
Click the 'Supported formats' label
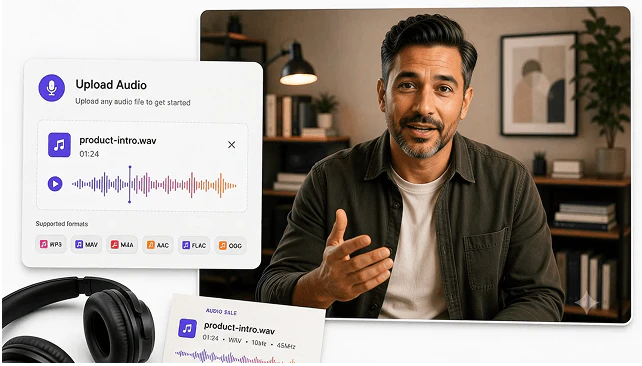(x=62, y=224)
